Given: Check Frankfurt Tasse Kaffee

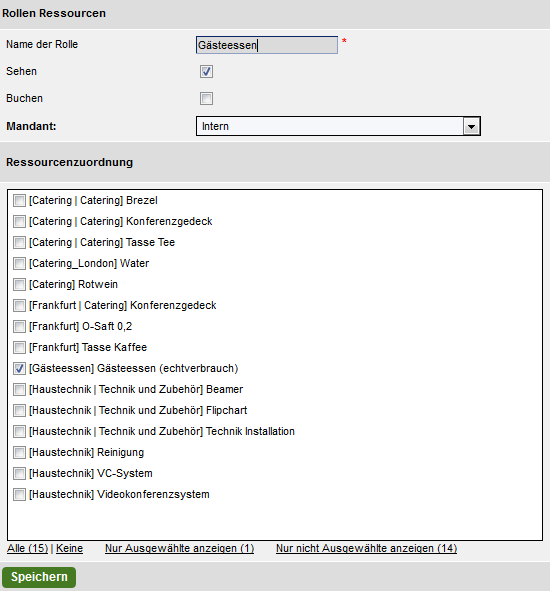Looking at the screenshot, I should pyautogui.click(x=19, y=348).
